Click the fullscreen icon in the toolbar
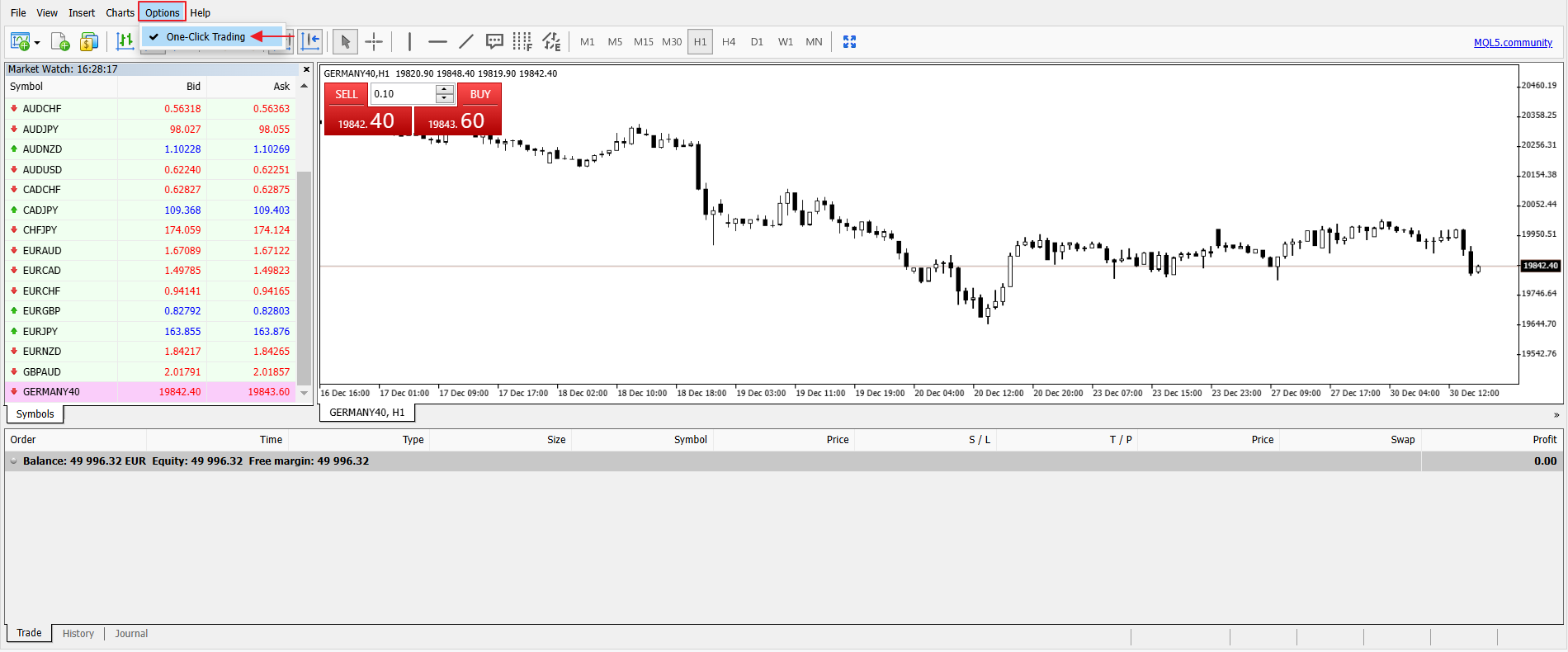The image size is (1568, 652). tap(849, 41)
